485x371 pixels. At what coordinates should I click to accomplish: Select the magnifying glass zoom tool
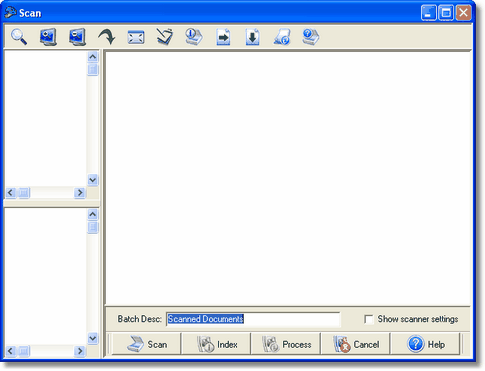(x=19, y=37)
